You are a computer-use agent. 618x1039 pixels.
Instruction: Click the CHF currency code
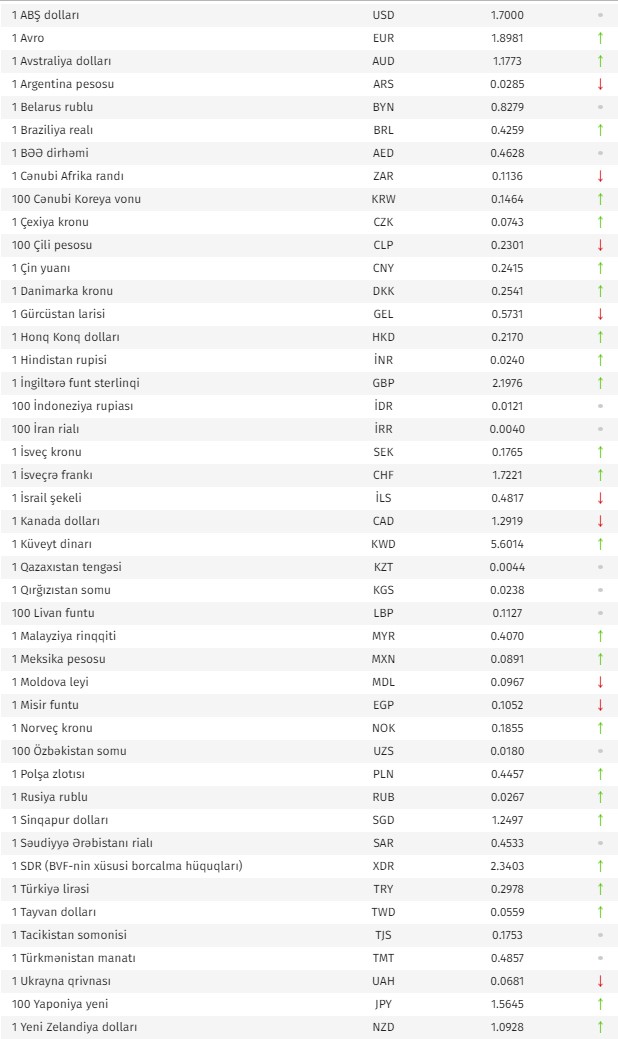[x=383, y=475]
